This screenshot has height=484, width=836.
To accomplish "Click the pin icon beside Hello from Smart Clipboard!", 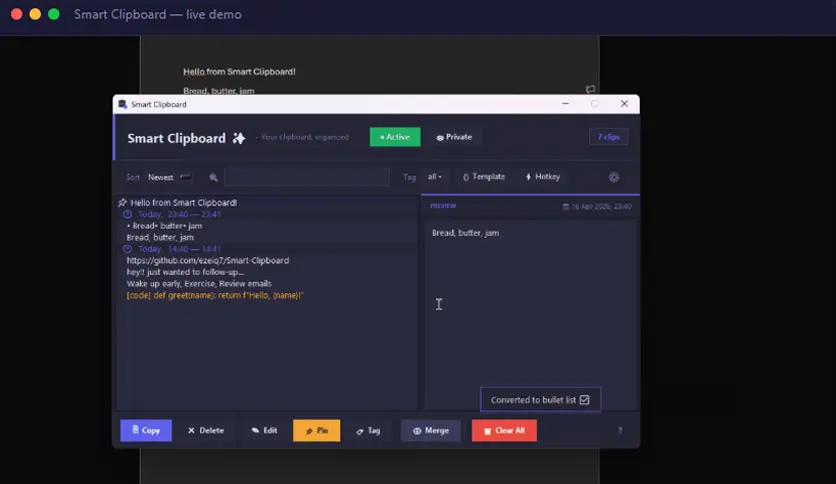I will pyautogui.click(x=123, y=203).
